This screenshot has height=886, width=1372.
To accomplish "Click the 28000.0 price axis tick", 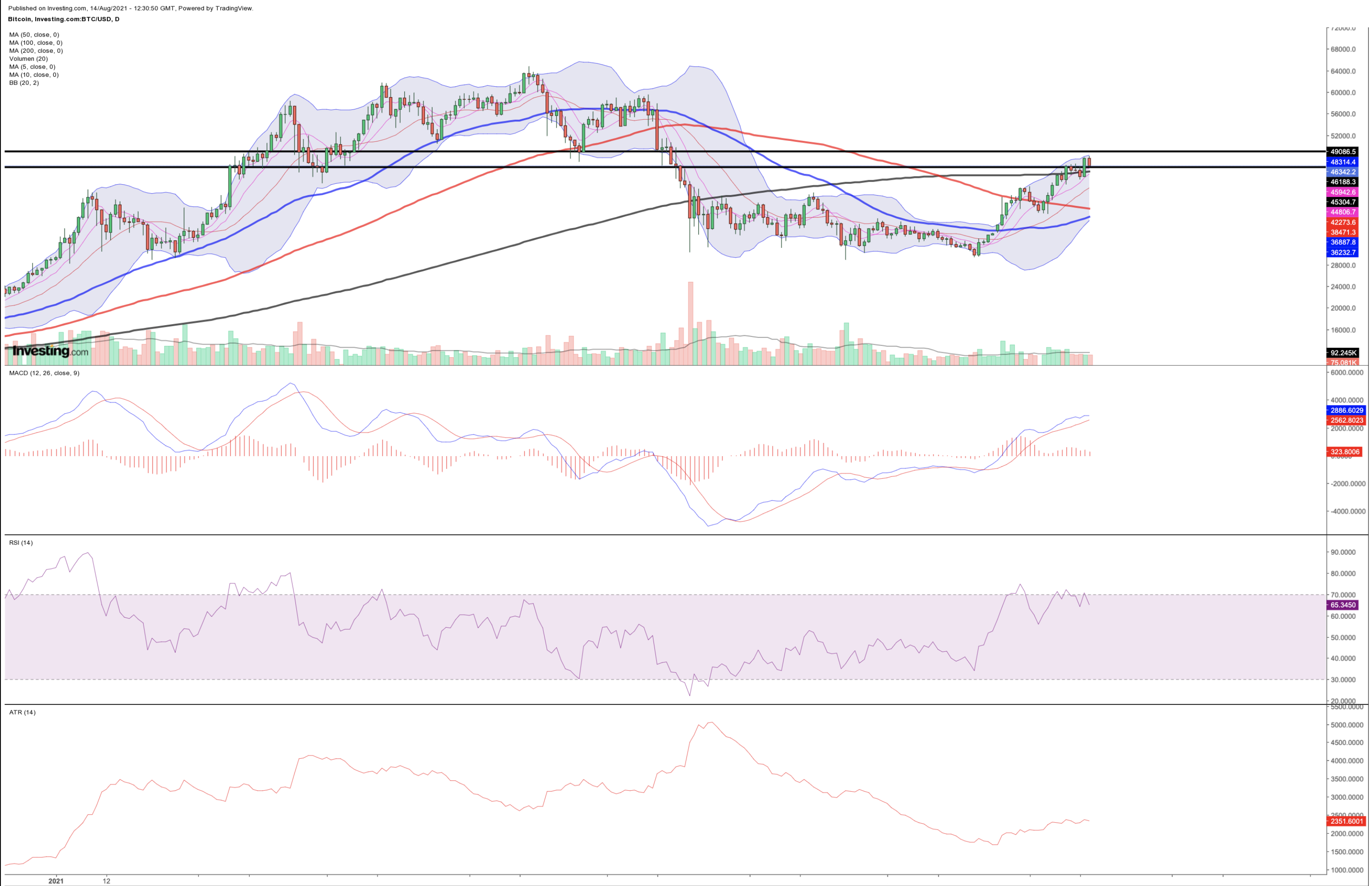I will pyautogui.click(x=1343, y=265).
